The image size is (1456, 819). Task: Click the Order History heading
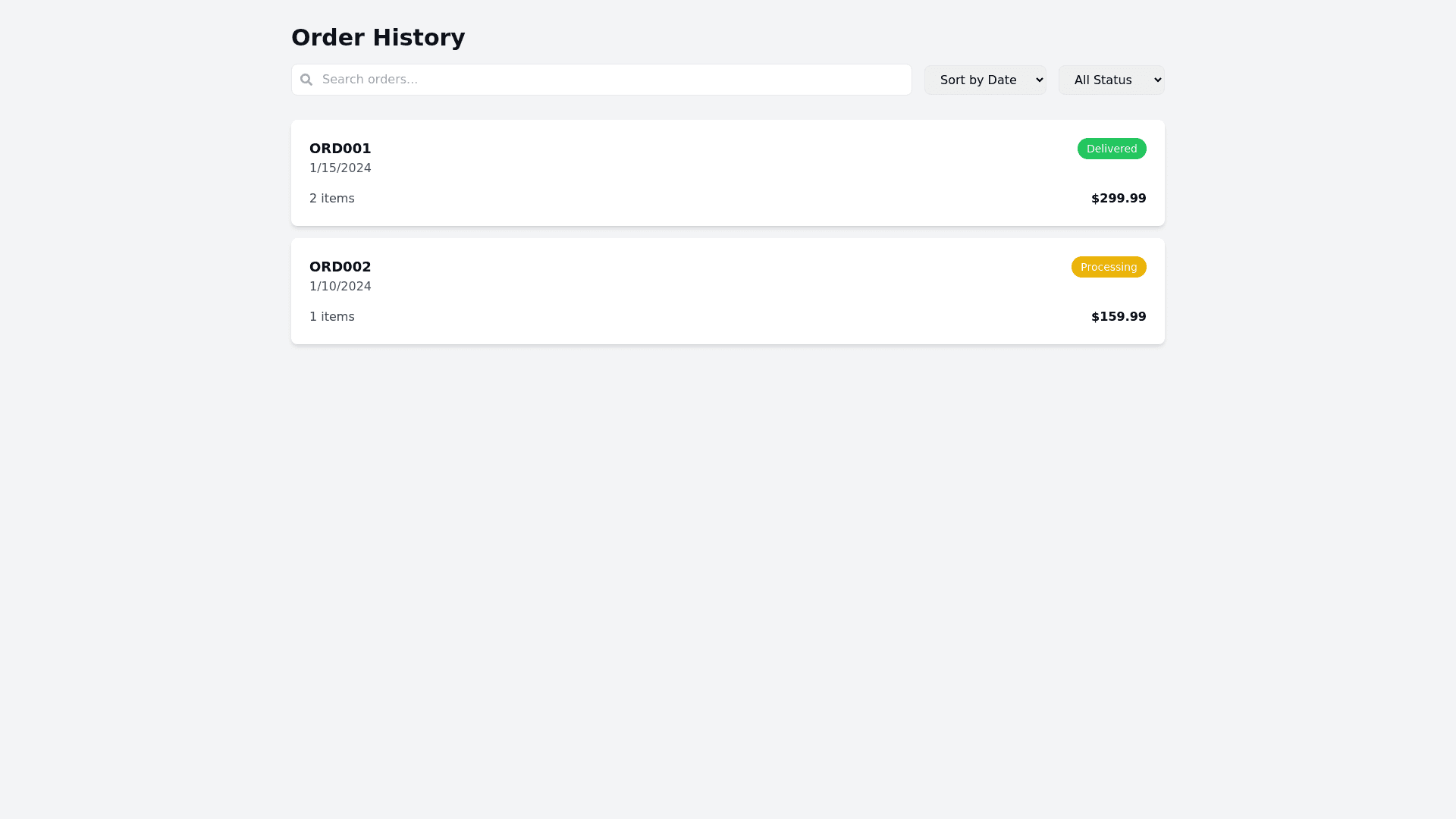click(378, 37)
